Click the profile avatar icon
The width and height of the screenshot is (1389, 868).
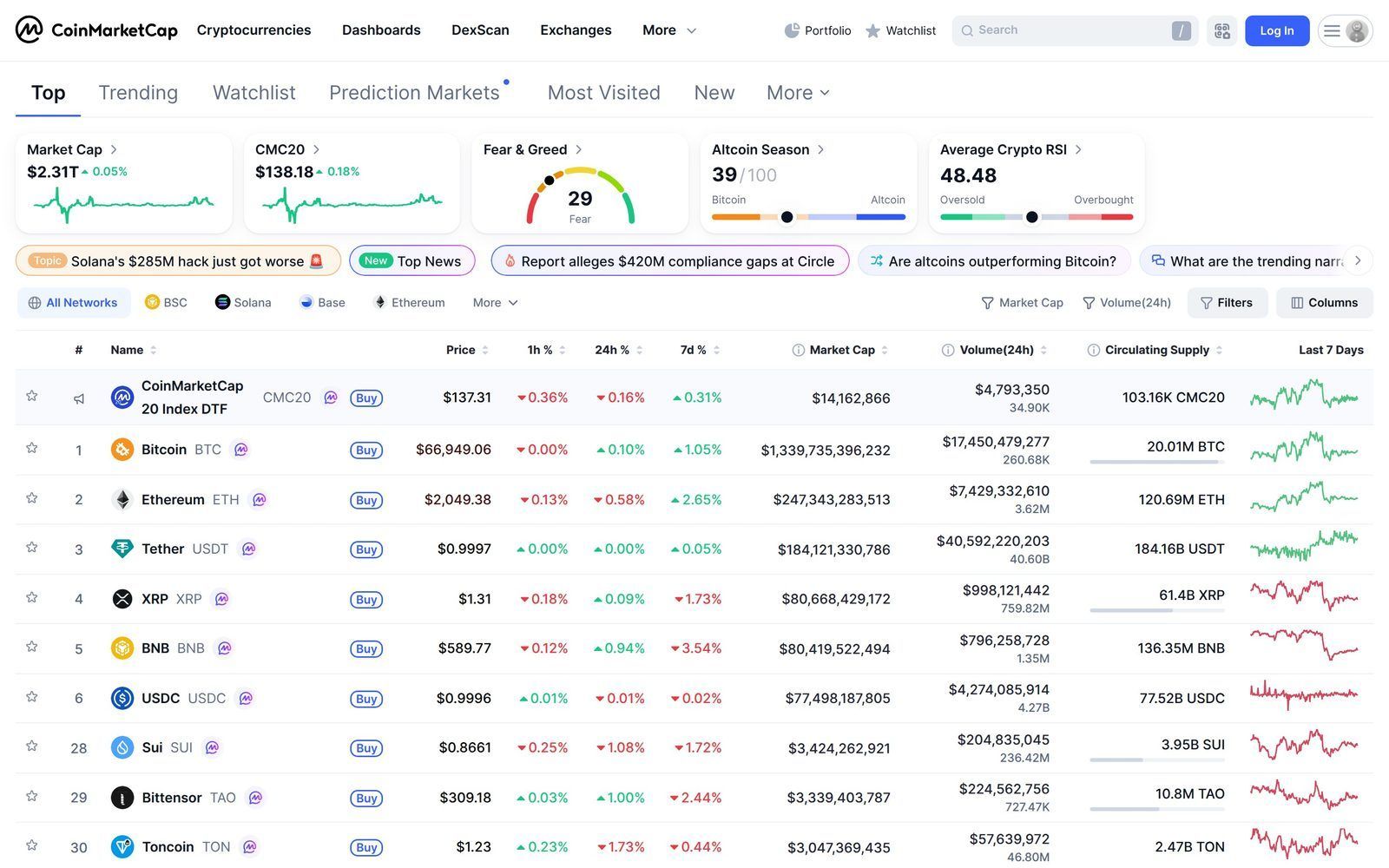pos(1356,30)
